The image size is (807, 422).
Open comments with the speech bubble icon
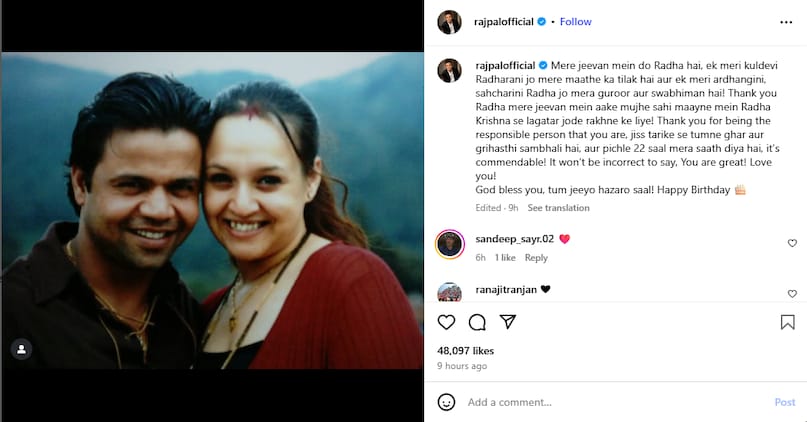(477, 322)
